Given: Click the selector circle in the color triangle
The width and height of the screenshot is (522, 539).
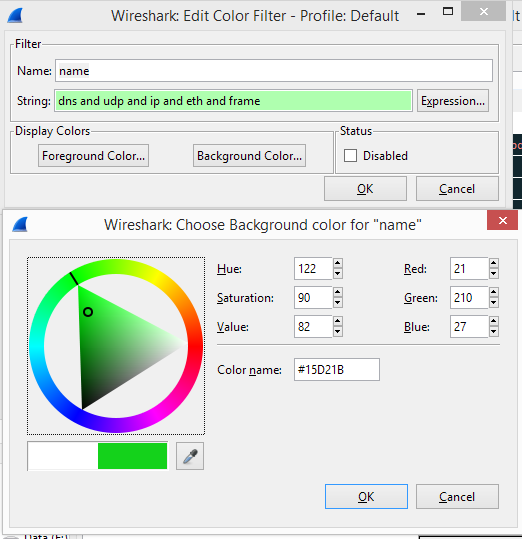Looking at the screenshot, I should (x=88, y=312).
